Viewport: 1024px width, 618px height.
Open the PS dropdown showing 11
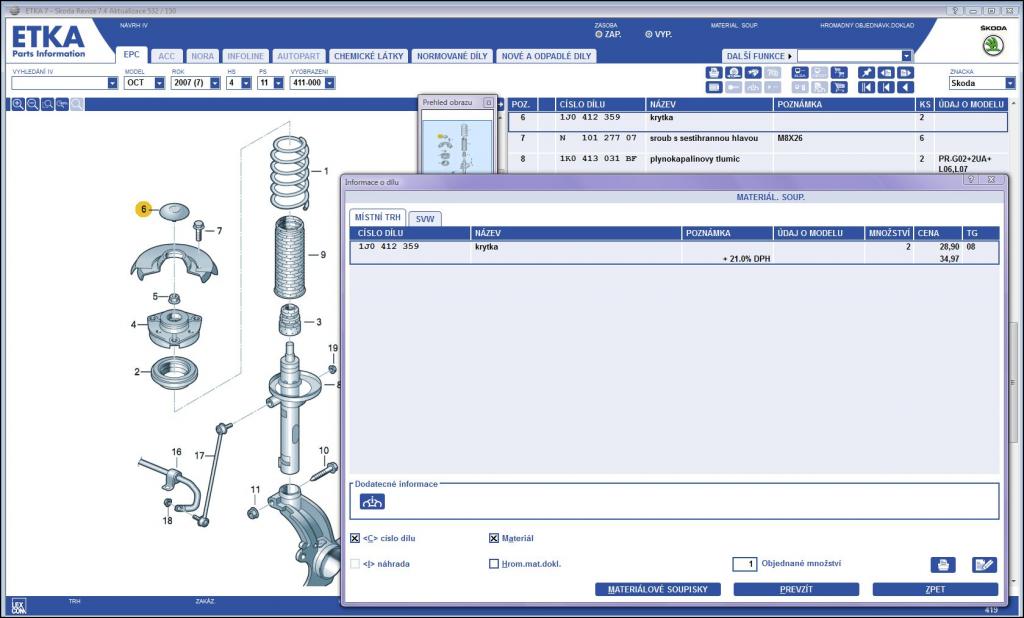click(x=278, y=83)
